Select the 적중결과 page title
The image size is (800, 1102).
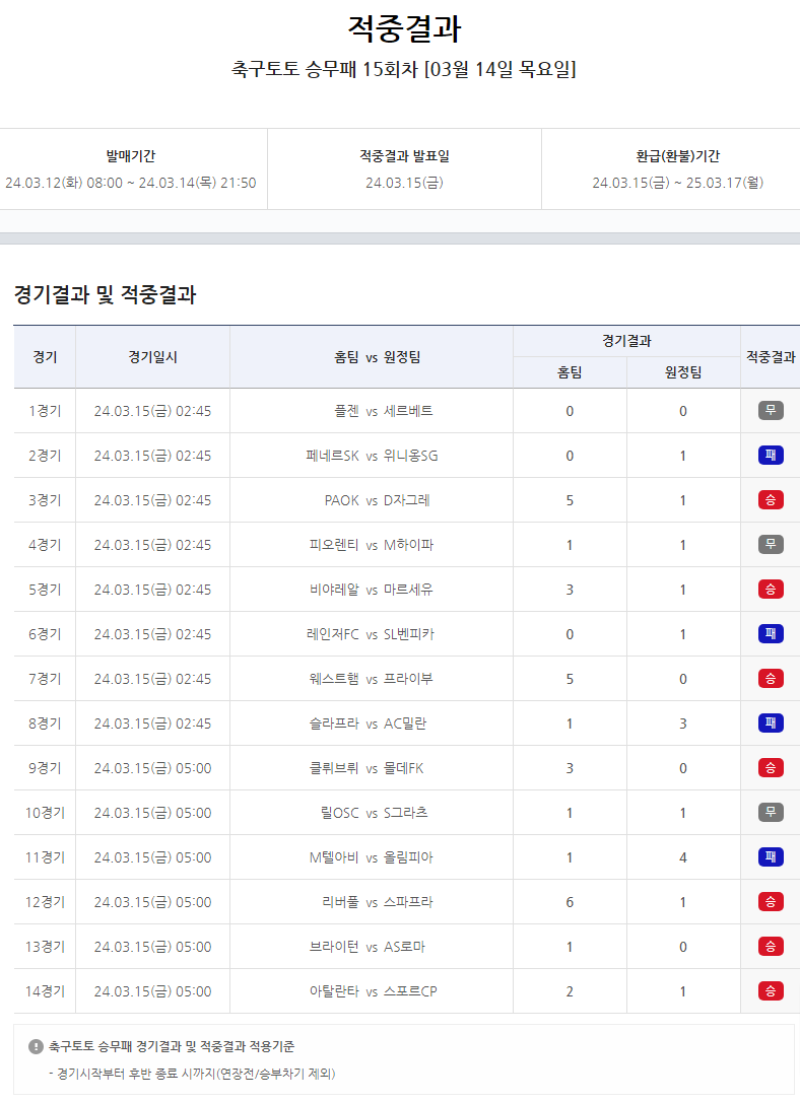tap(404, 29)
